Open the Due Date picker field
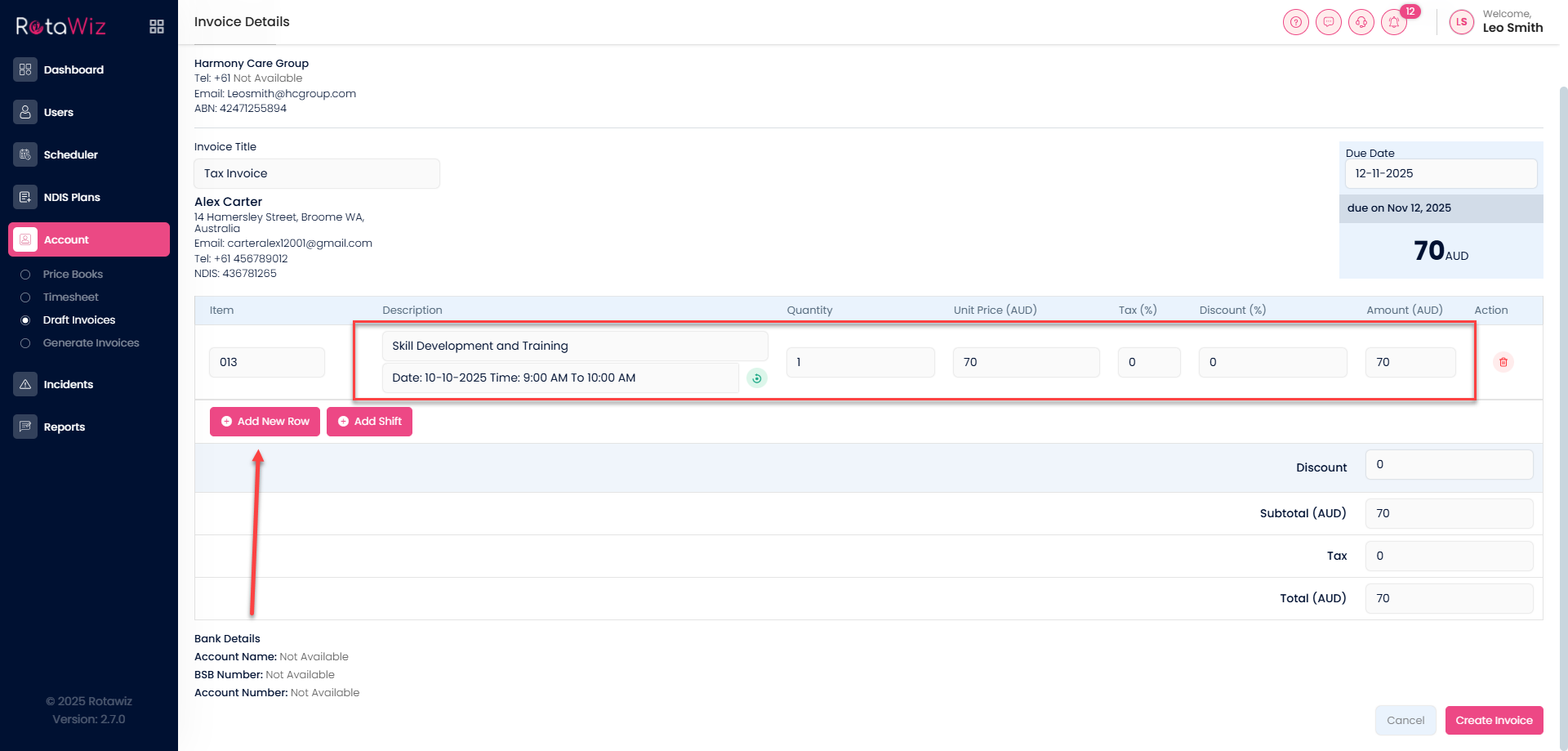Image resolution: width=1568 pixels, height=751 pixels. [x=1441, y=173]
